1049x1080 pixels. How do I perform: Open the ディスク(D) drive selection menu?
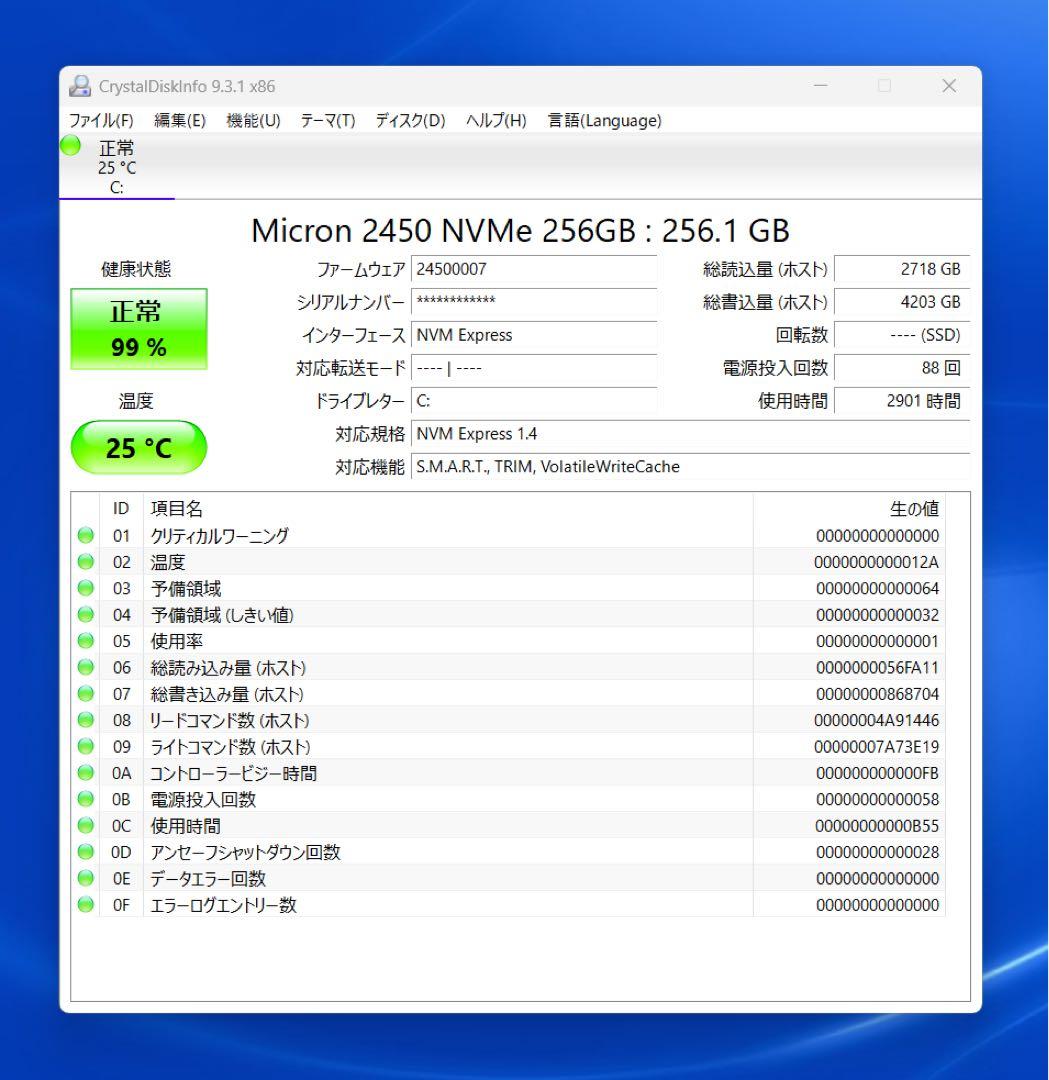(x=409, y=120)
